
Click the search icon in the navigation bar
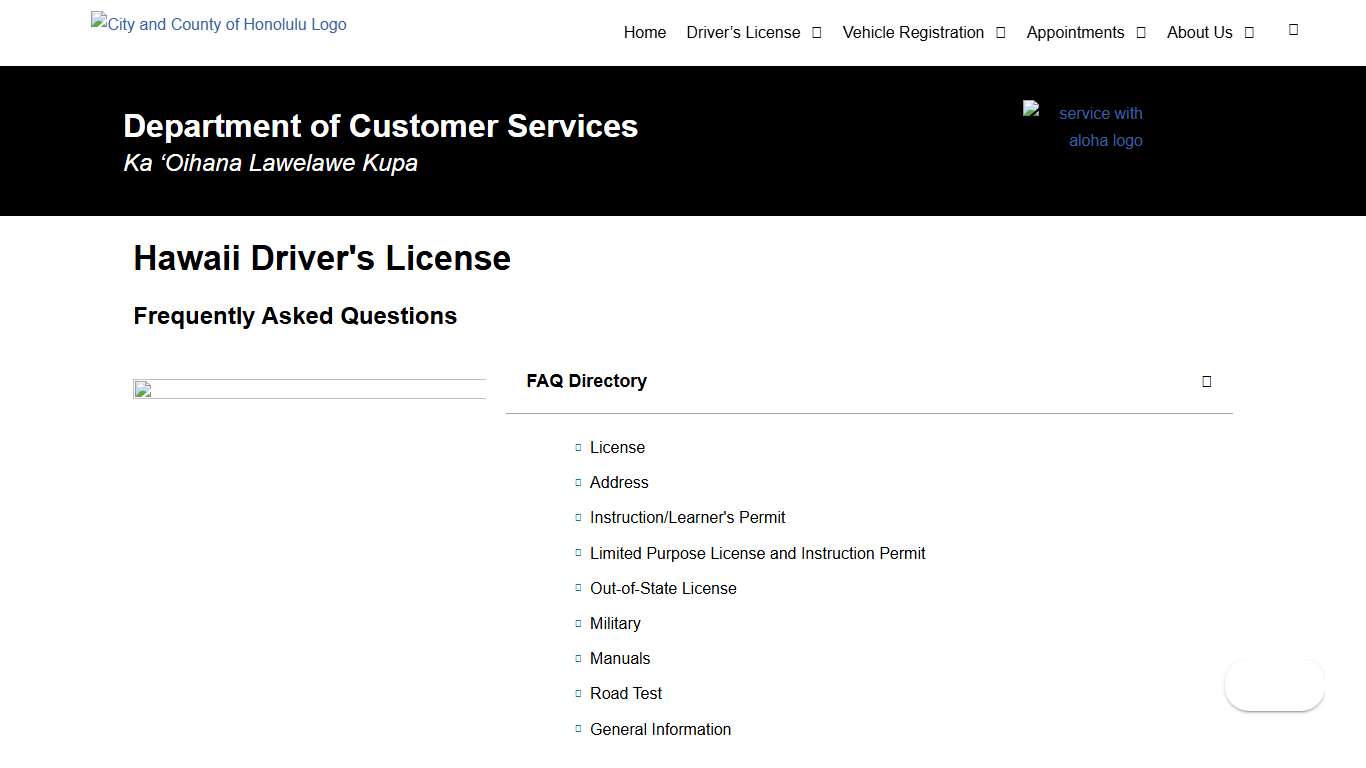pyautogui.click(x=1293, y=31)
